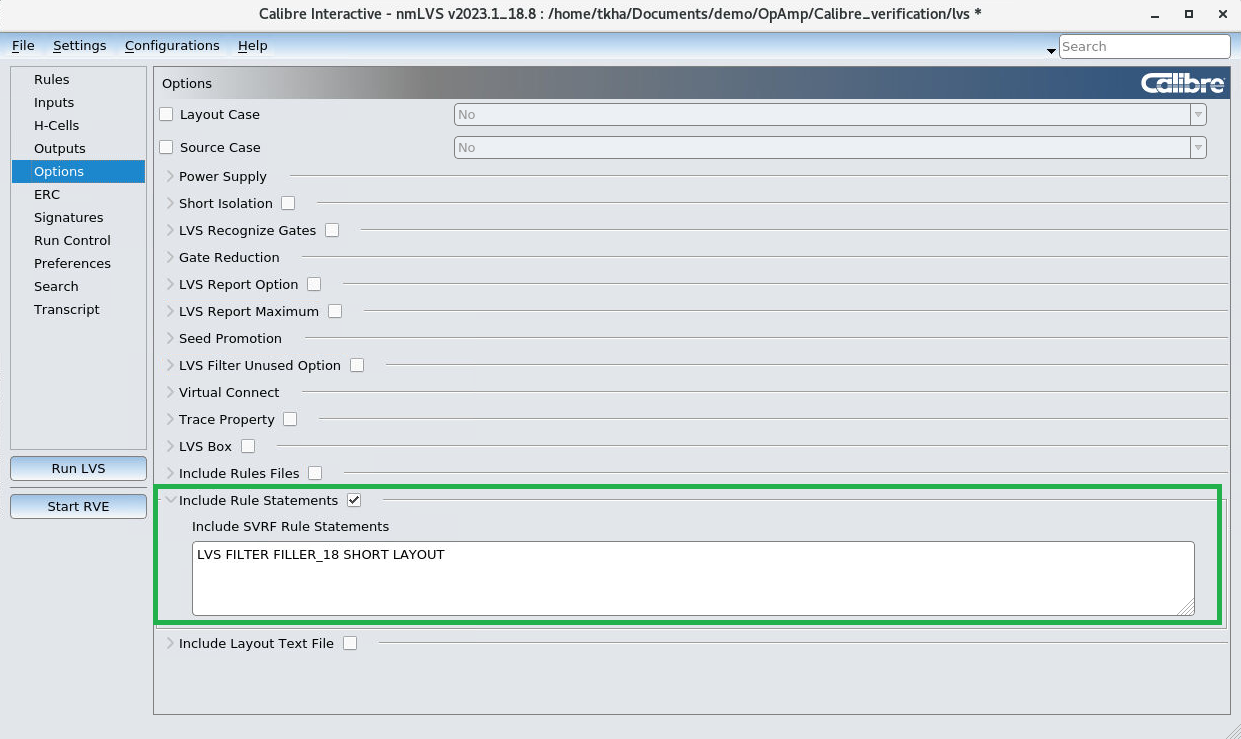The image size is (1241, 739).
Task: Click the Calibre logo icon
Action: tap(1183, 84)
